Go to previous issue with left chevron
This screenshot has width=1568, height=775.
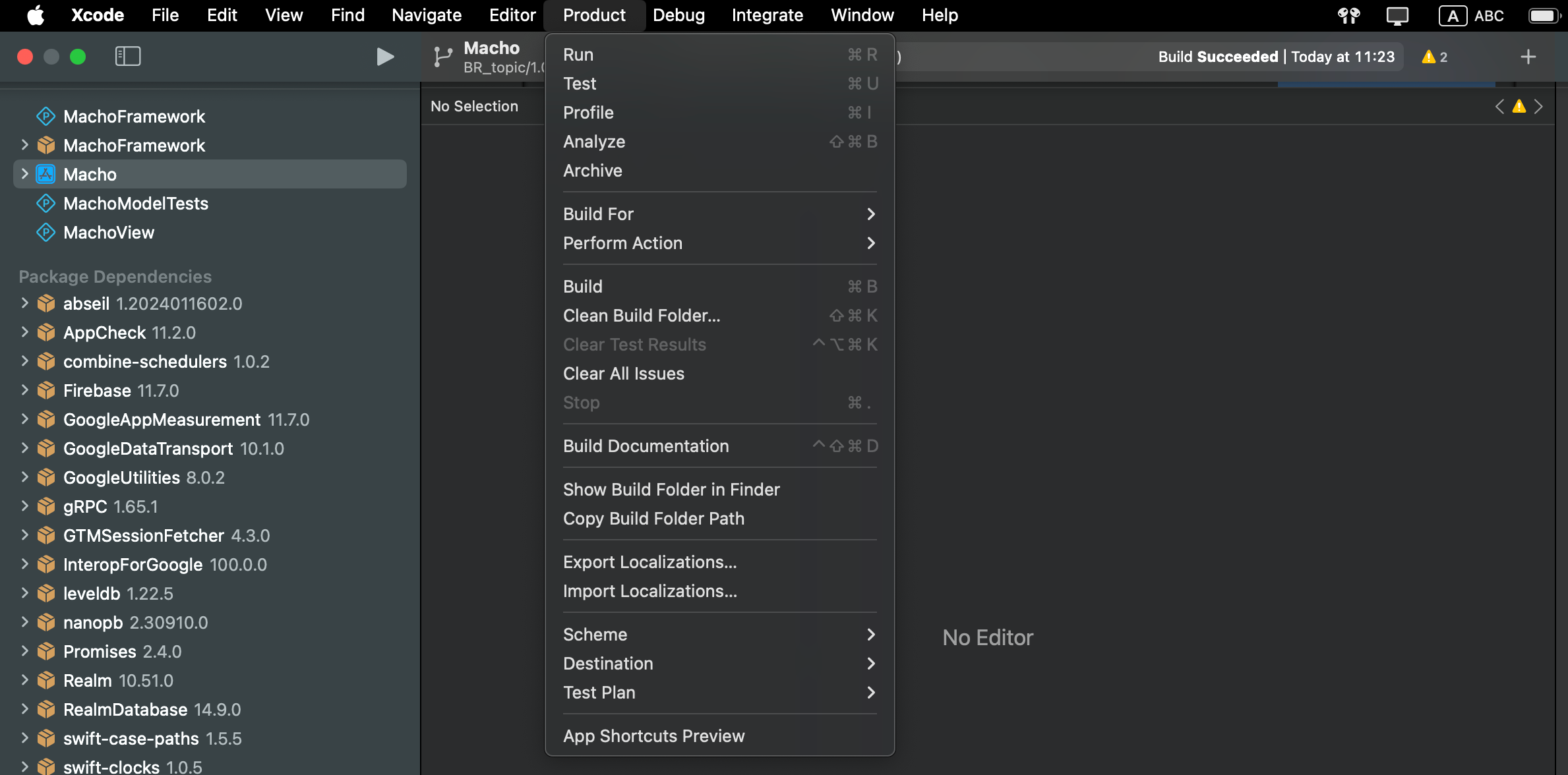1499,106
